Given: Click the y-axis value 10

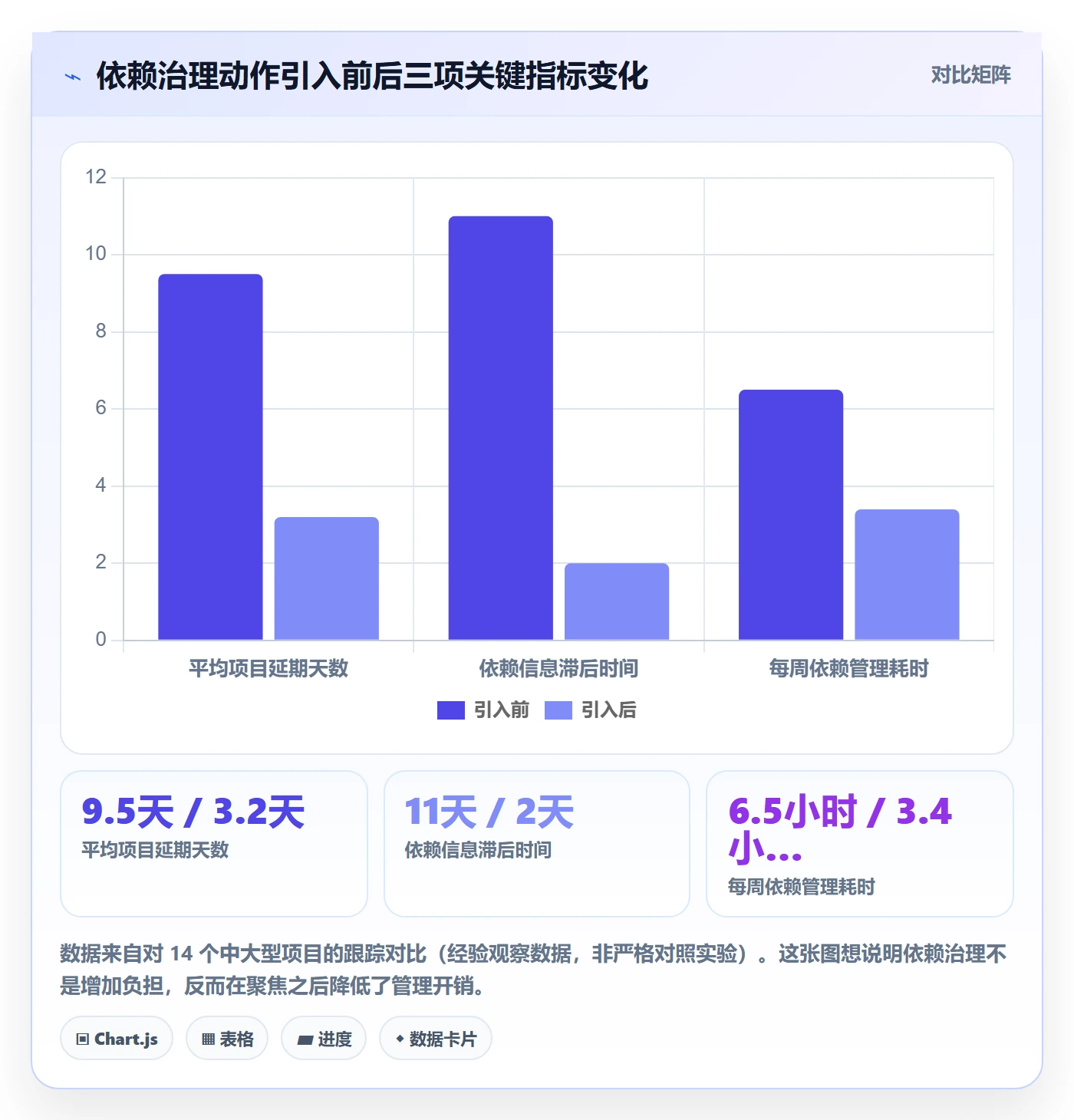Looking at the screenshot, I should click(x=96, y=254).
